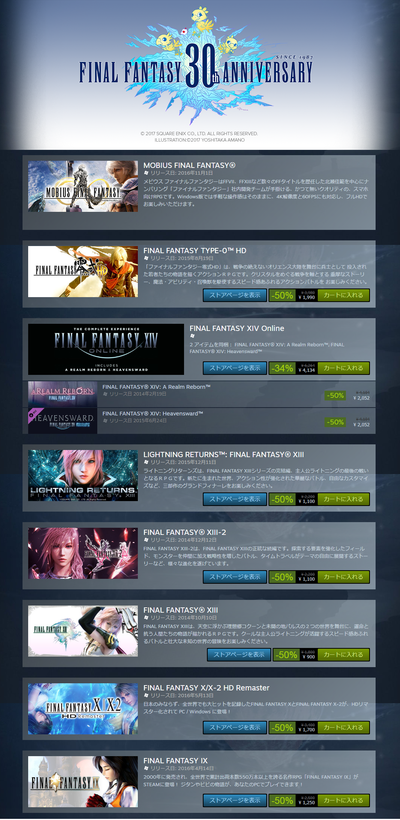View store page for FINAL FANTASY TYPE-0 HD

tap(235, 295)
